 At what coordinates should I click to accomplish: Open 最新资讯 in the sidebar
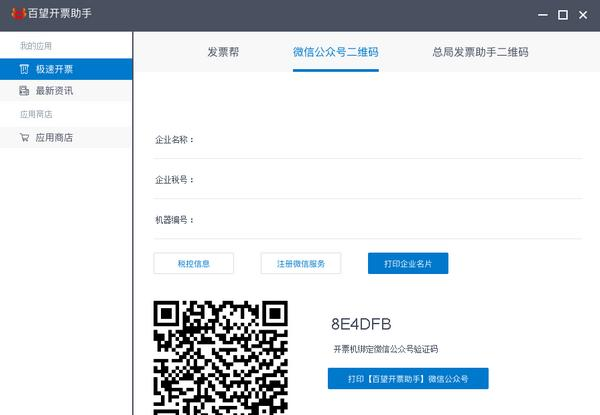coord(66,91)
